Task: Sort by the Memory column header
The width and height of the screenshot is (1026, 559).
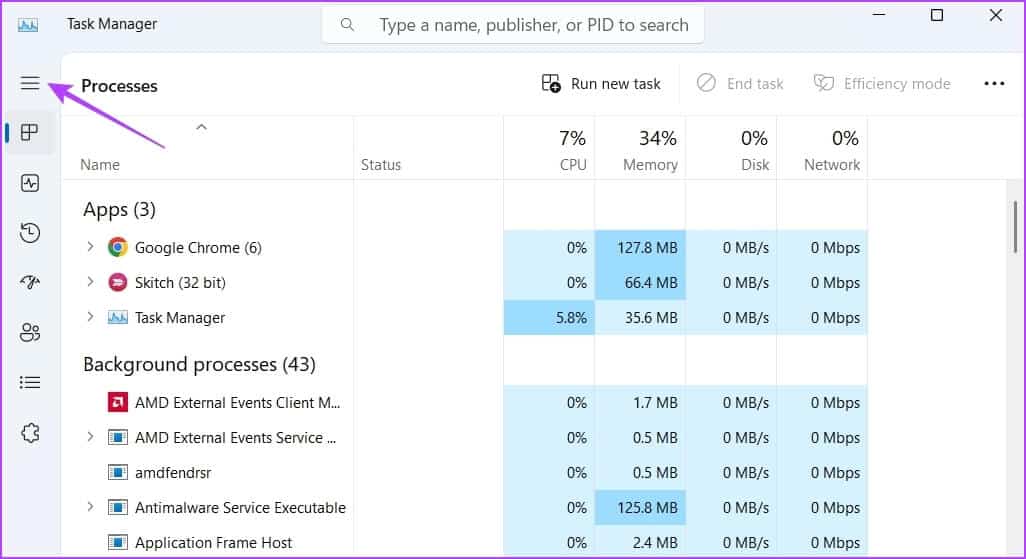Action: point(640,150)
